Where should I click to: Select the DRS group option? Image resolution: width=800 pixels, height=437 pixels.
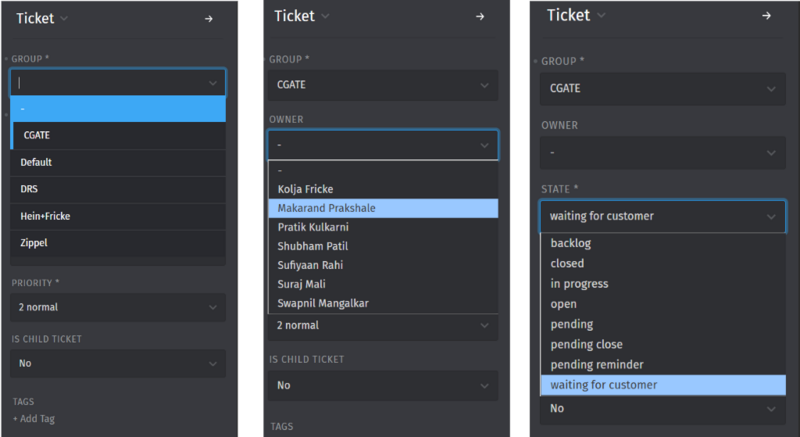pos(30,189)
